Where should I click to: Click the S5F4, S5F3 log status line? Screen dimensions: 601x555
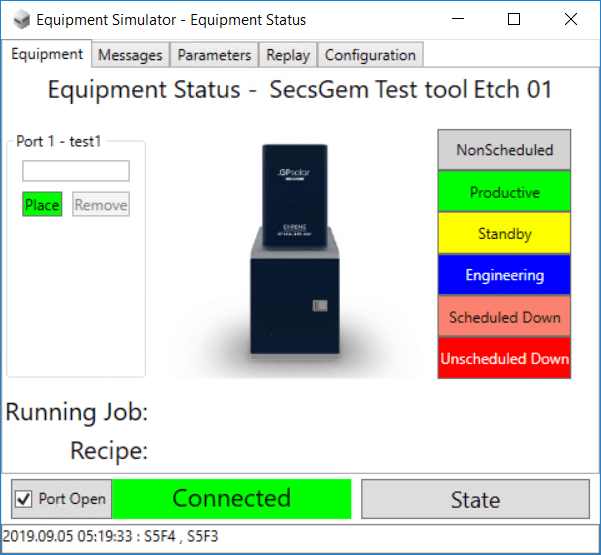110,536
